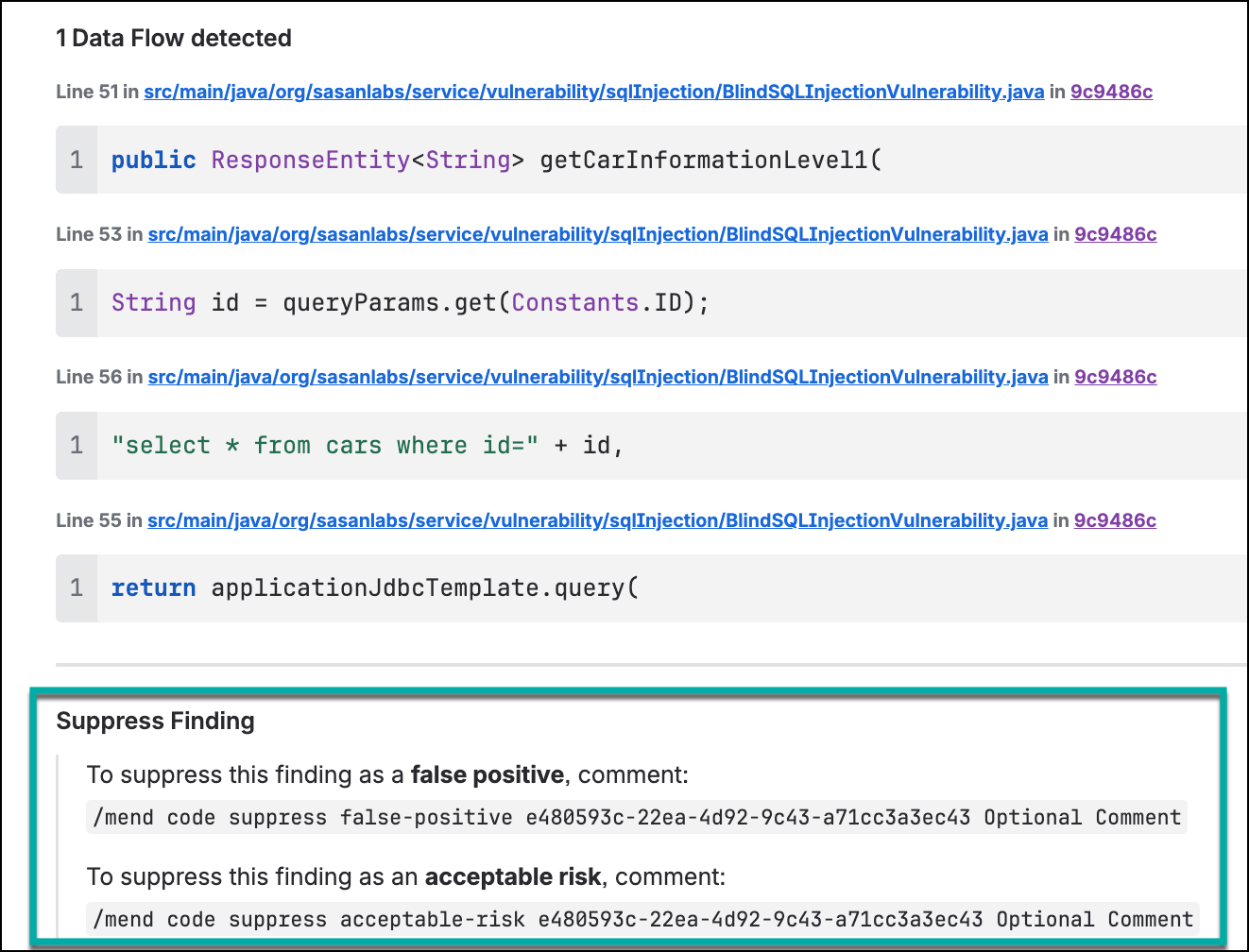Click the false-positive suppress command text
This screenshot has width=1249, height=952.
click(x=637, y=818)
